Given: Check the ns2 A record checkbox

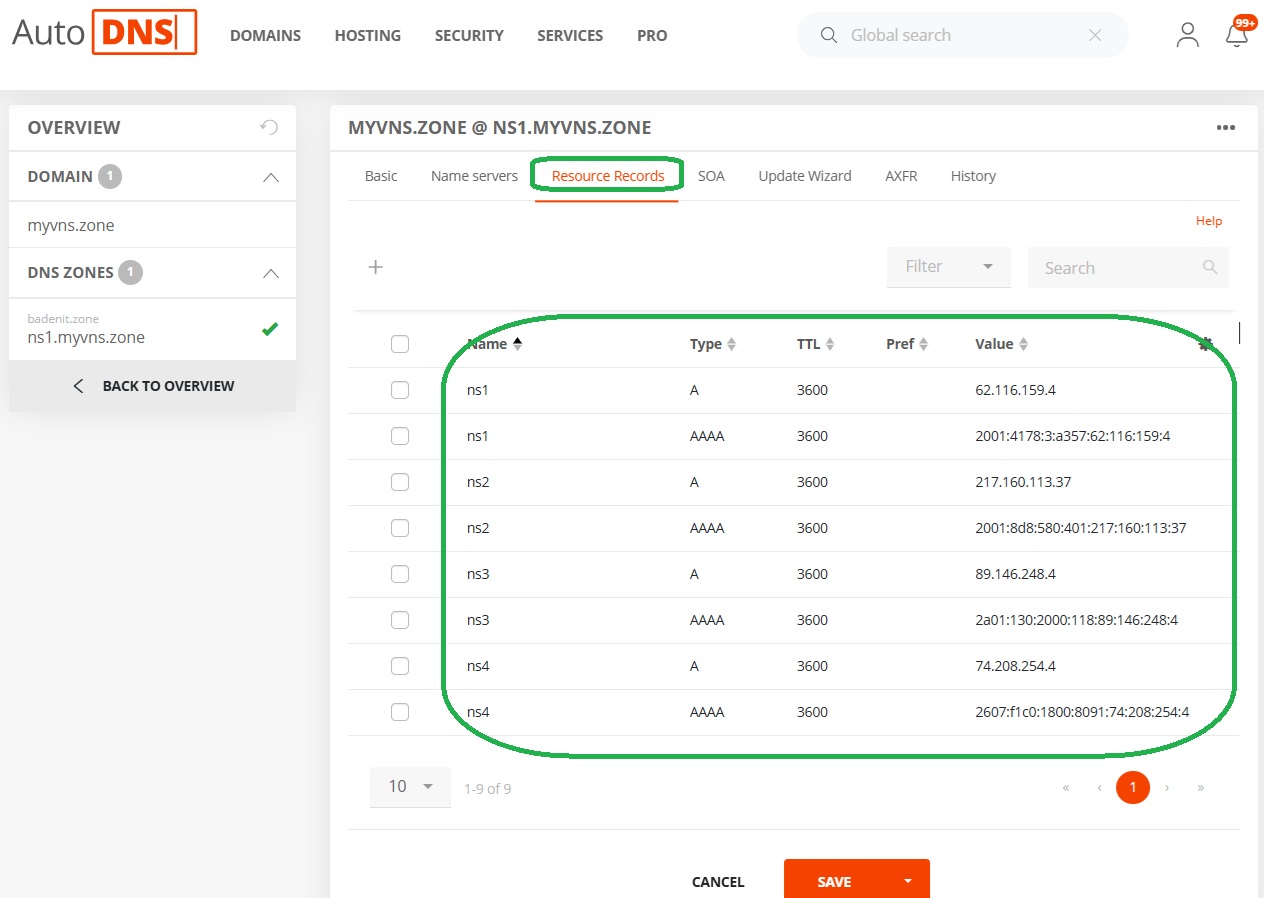Looking at the screenshot, I should tap(400, 482).
